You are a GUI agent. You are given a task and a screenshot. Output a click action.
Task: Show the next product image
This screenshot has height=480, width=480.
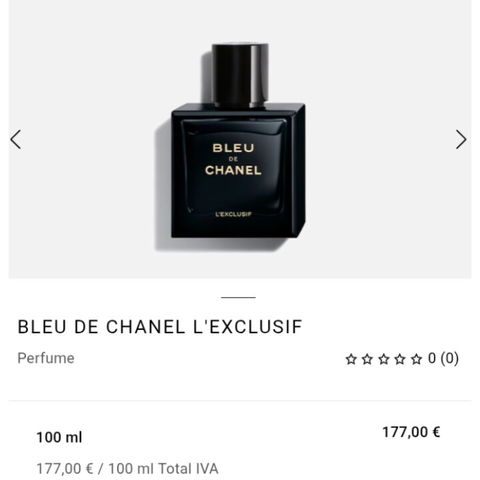pyautogui.click(x=461, y=139)
